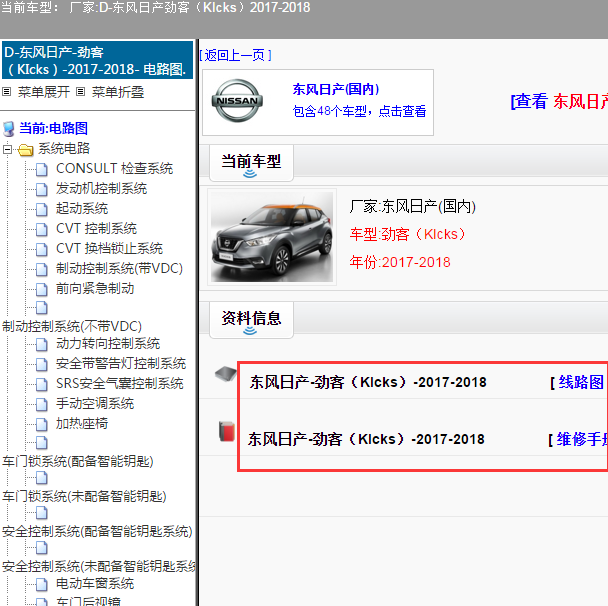Click page icon next to 动力转向控制系统
The height and width of the screenshot is (606, 608).
click(41, 344)
